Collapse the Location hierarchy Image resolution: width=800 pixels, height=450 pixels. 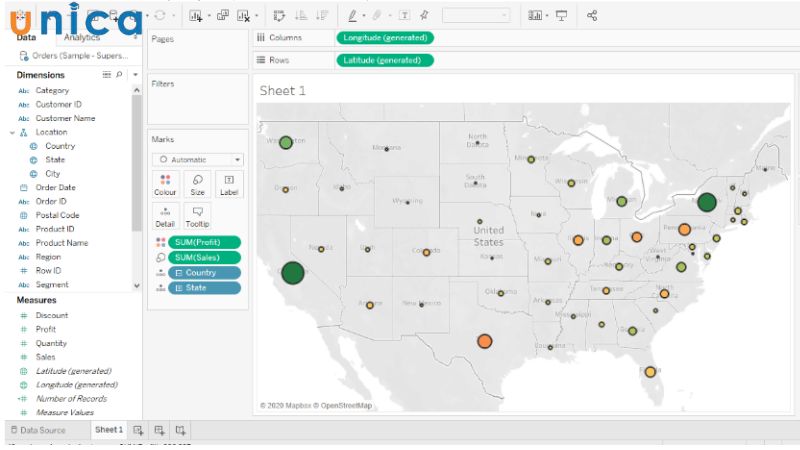tap(12, 132)
